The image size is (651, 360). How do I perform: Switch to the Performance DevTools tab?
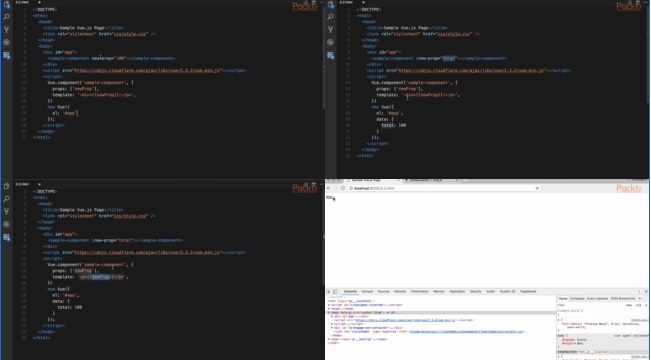point(419,291)
